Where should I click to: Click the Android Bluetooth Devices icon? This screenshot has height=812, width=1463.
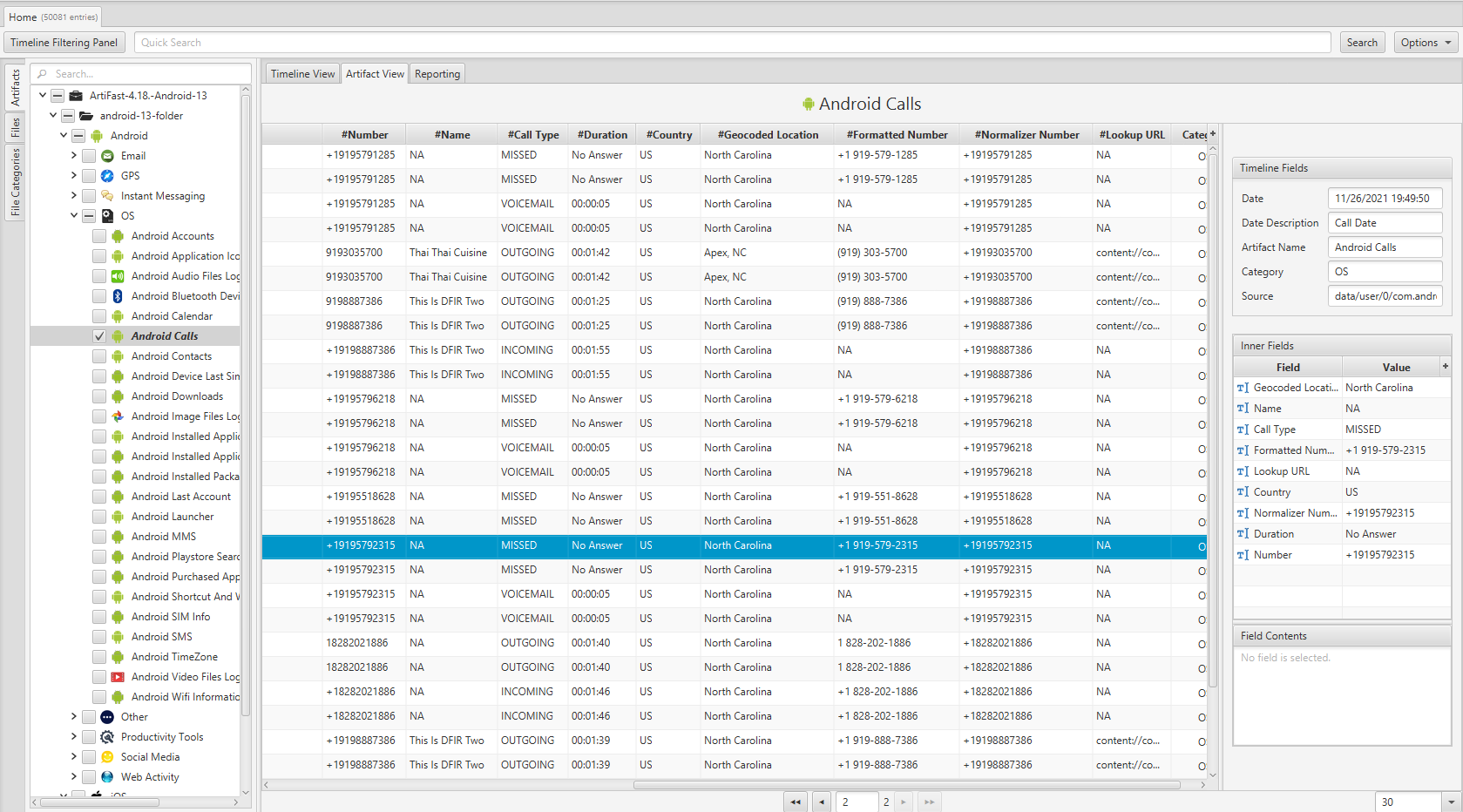pos(118,296)
